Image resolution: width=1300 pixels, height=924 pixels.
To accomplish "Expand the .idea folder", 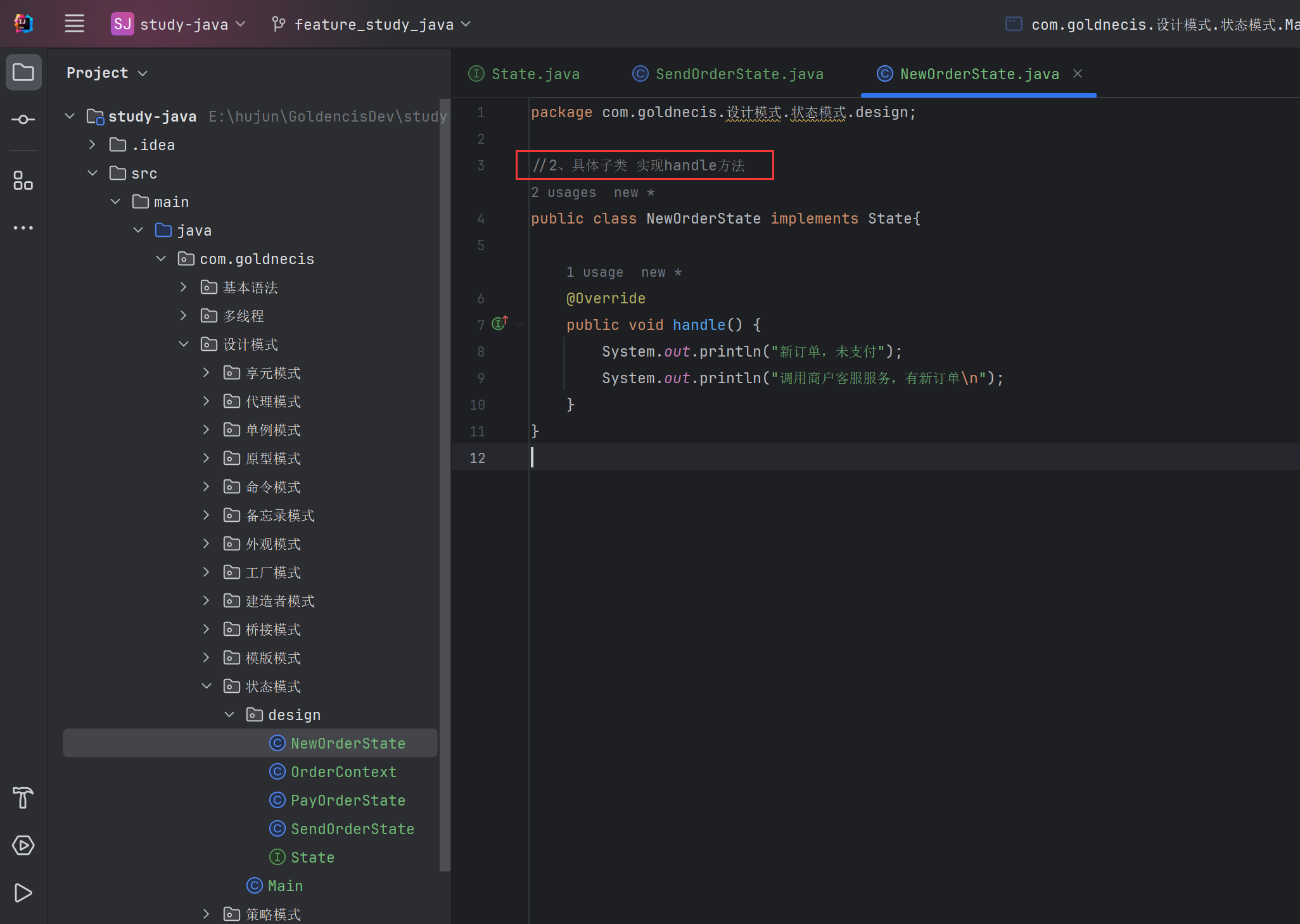I will 92,145.
